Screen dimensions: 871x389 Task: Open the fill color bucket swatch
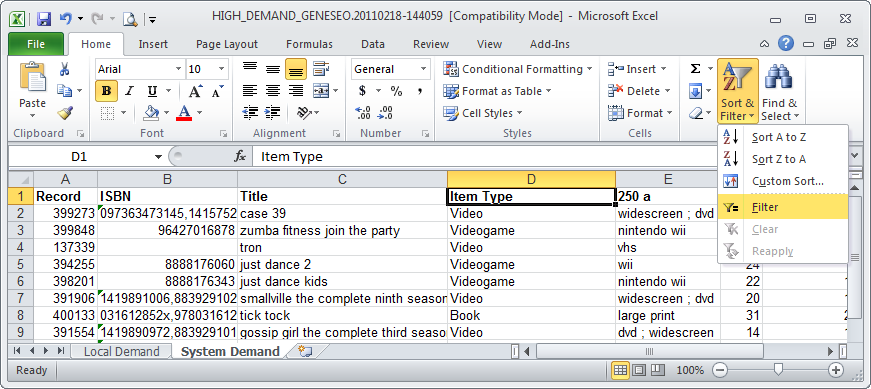(x=152, y=113)
